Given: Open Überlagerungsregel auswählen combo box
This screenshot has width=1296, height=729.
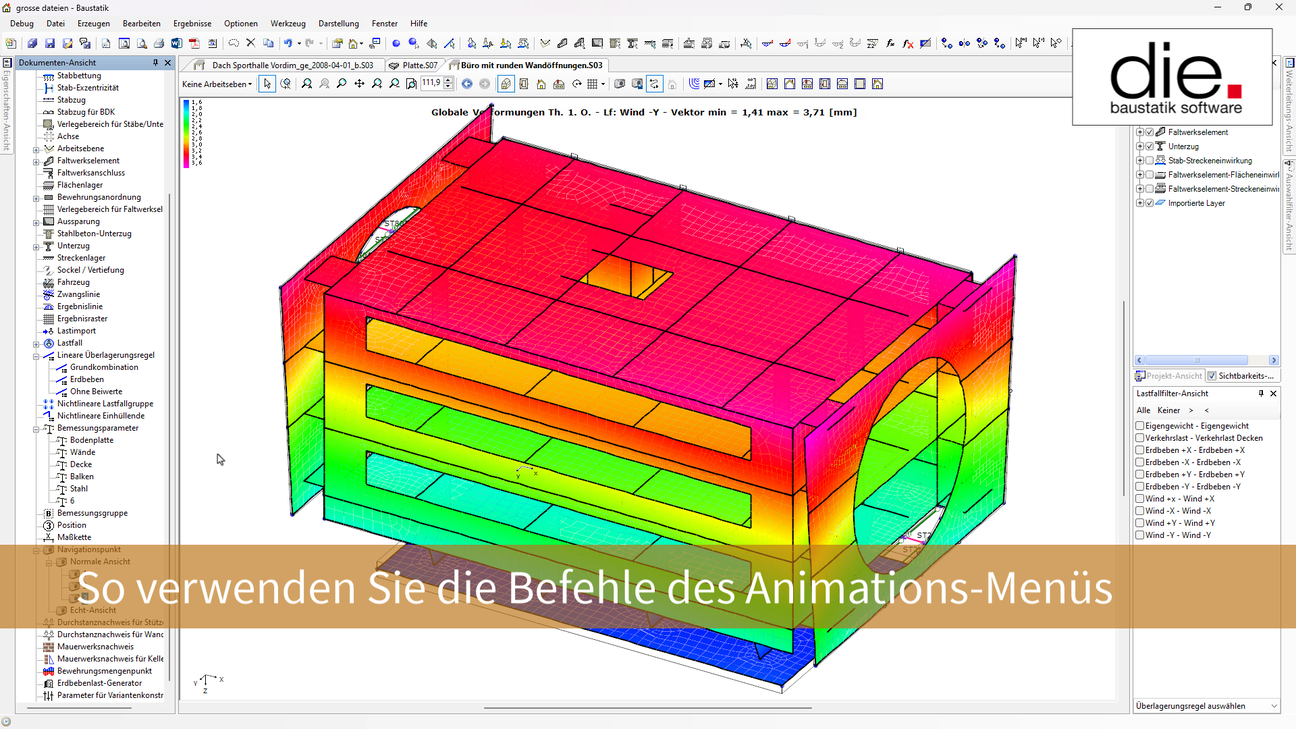Looking at the screenshot, I should tap(1206, 706).
